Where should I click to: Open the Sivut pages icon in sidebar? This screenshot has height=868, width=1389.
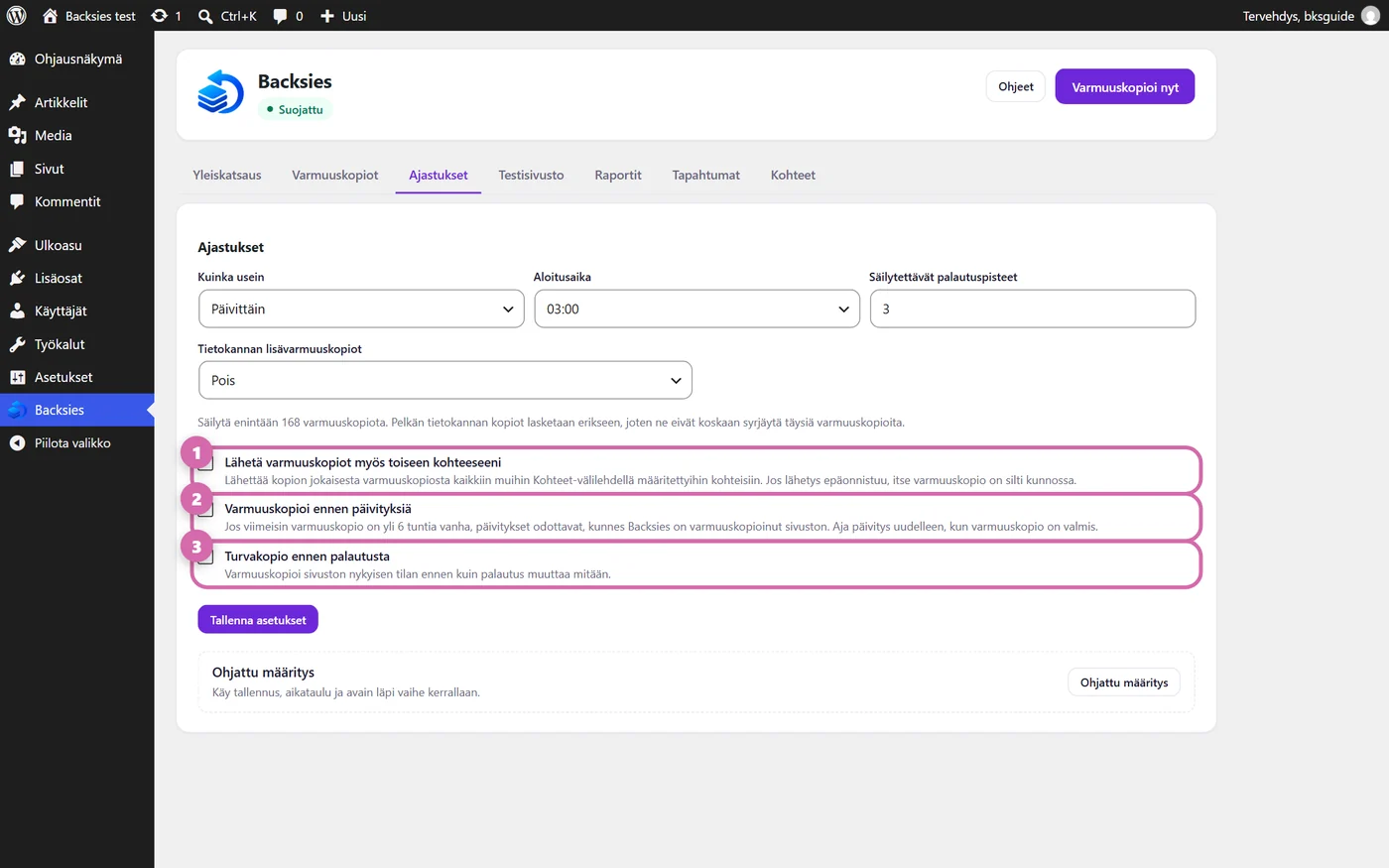tap(17, 169)
